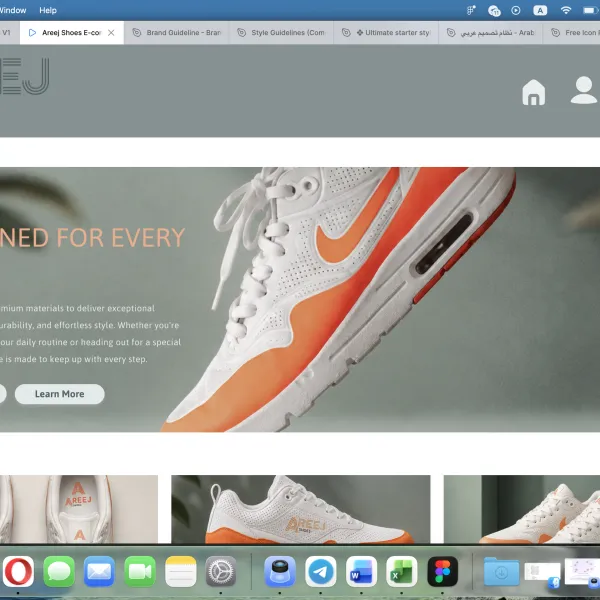Open System Settings from the dock
The height and width of the screenshot is (600, 600).
pyautogui.click(x=221, y=571)
